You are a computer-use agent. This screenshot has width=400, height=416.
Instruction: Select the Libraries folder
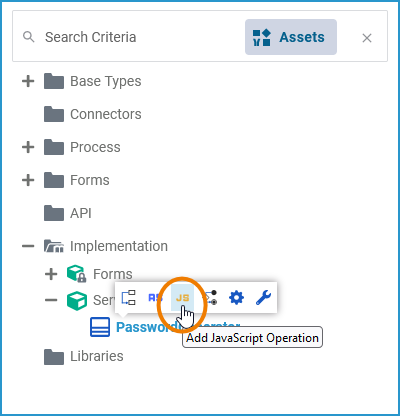coord(84,356)
